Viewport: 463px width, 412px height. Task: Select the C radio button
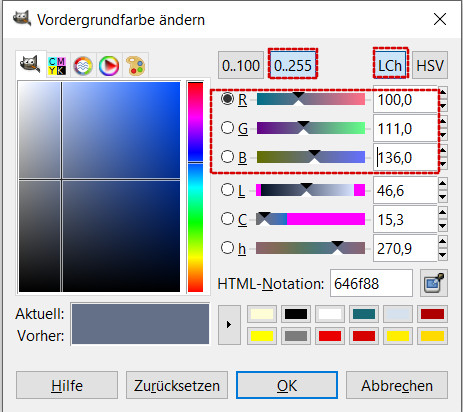[x=227, y=219]
